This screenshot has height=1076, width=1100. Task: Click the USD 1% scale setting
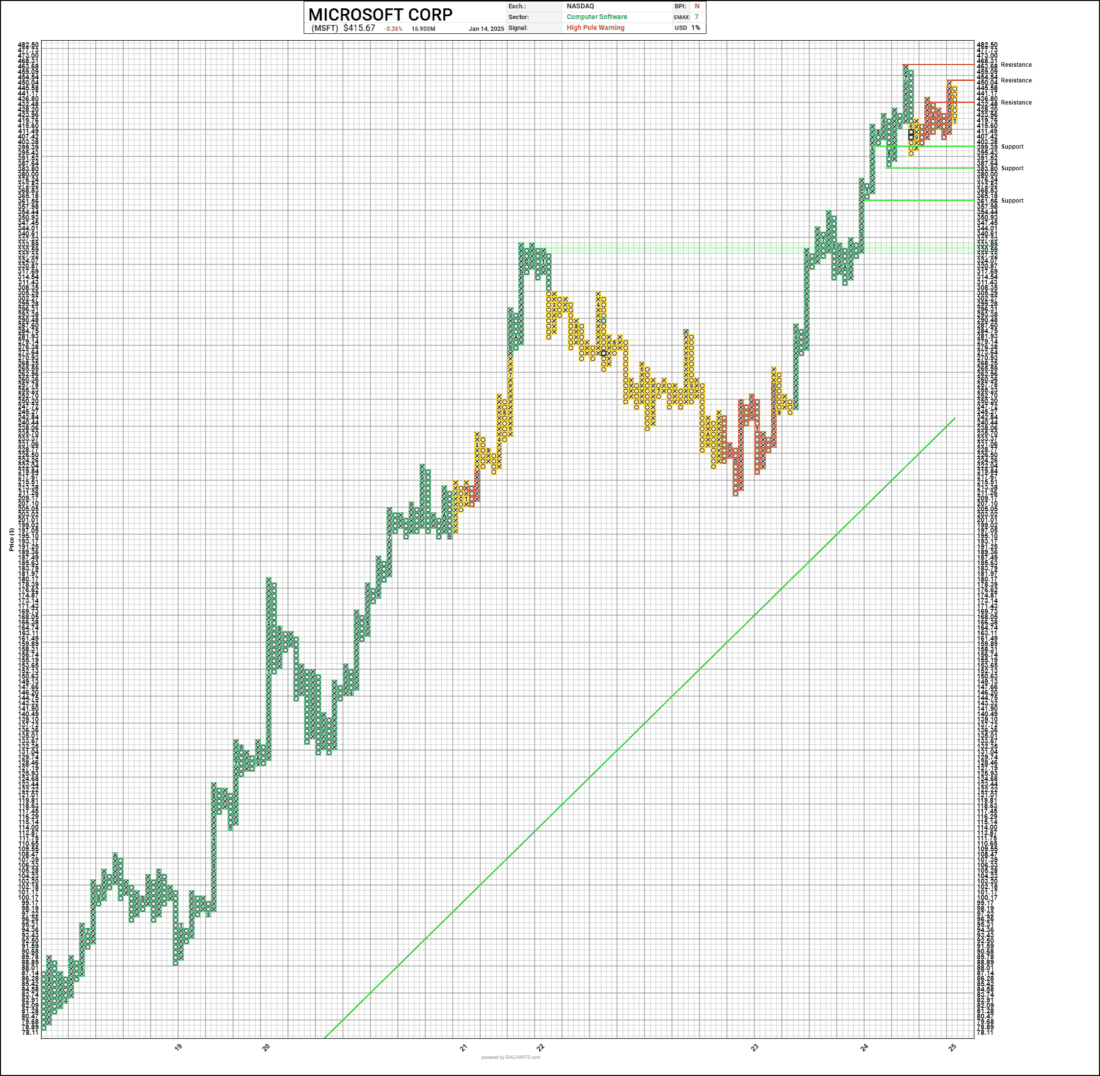coord(688,28)
